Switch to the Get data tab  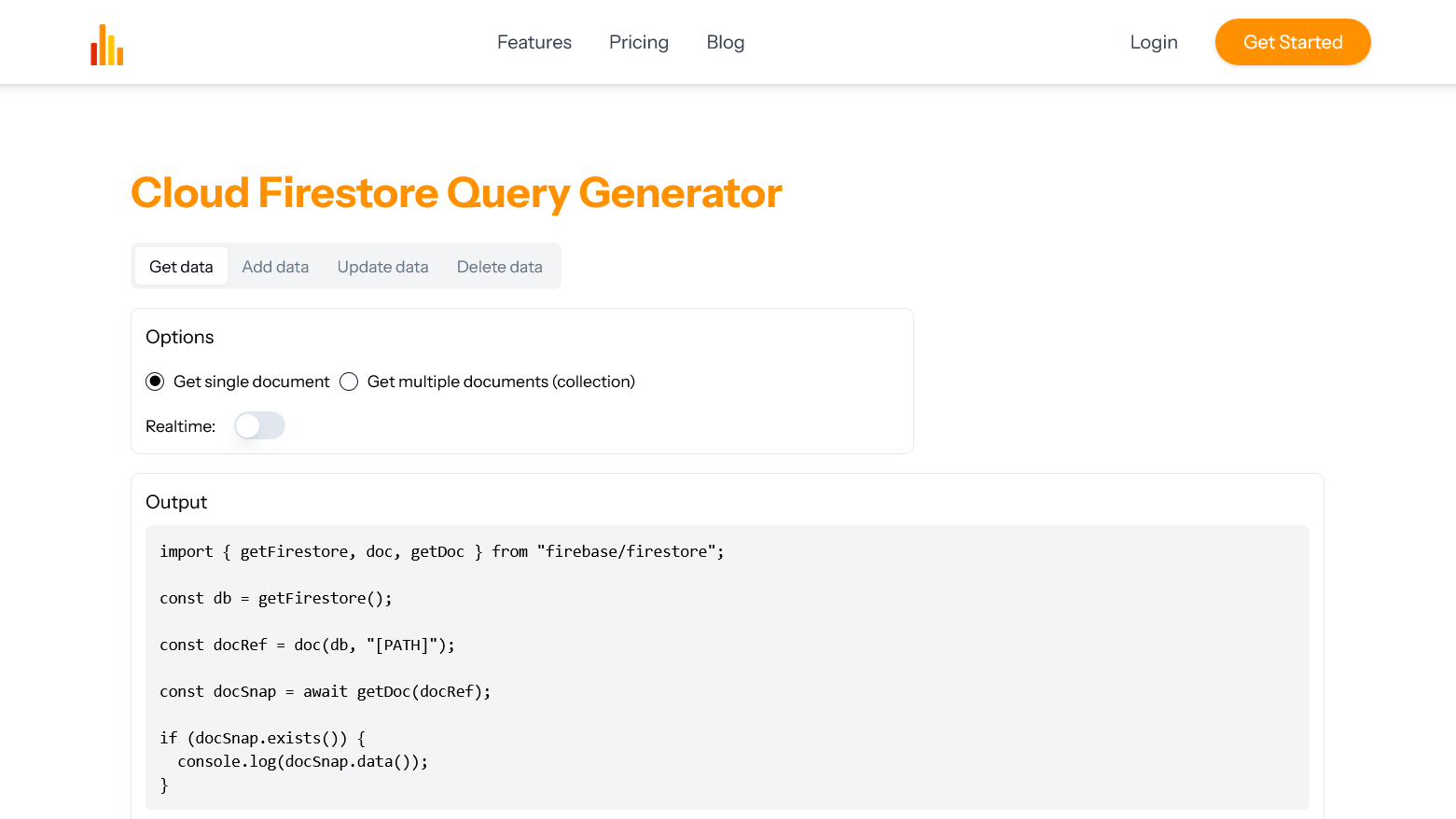pos(181,266)
